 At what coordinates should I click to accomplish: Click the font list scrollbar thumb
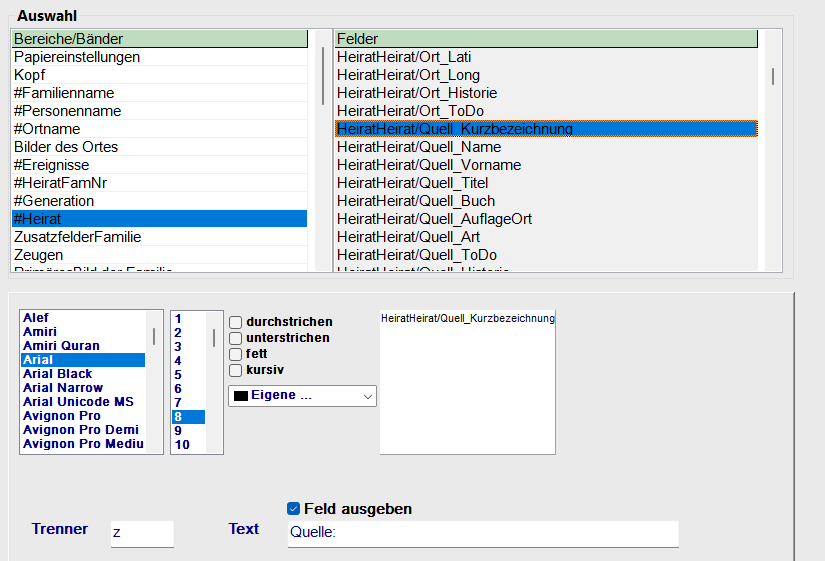point(154,336)
